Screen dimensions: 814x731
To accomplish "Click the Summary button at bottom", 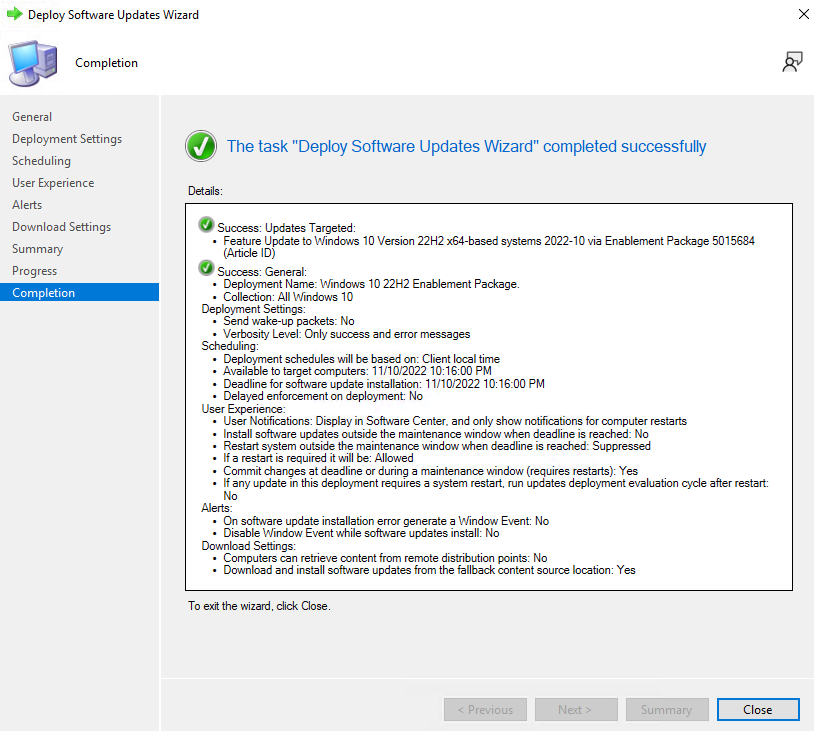I will pos(667,709).
